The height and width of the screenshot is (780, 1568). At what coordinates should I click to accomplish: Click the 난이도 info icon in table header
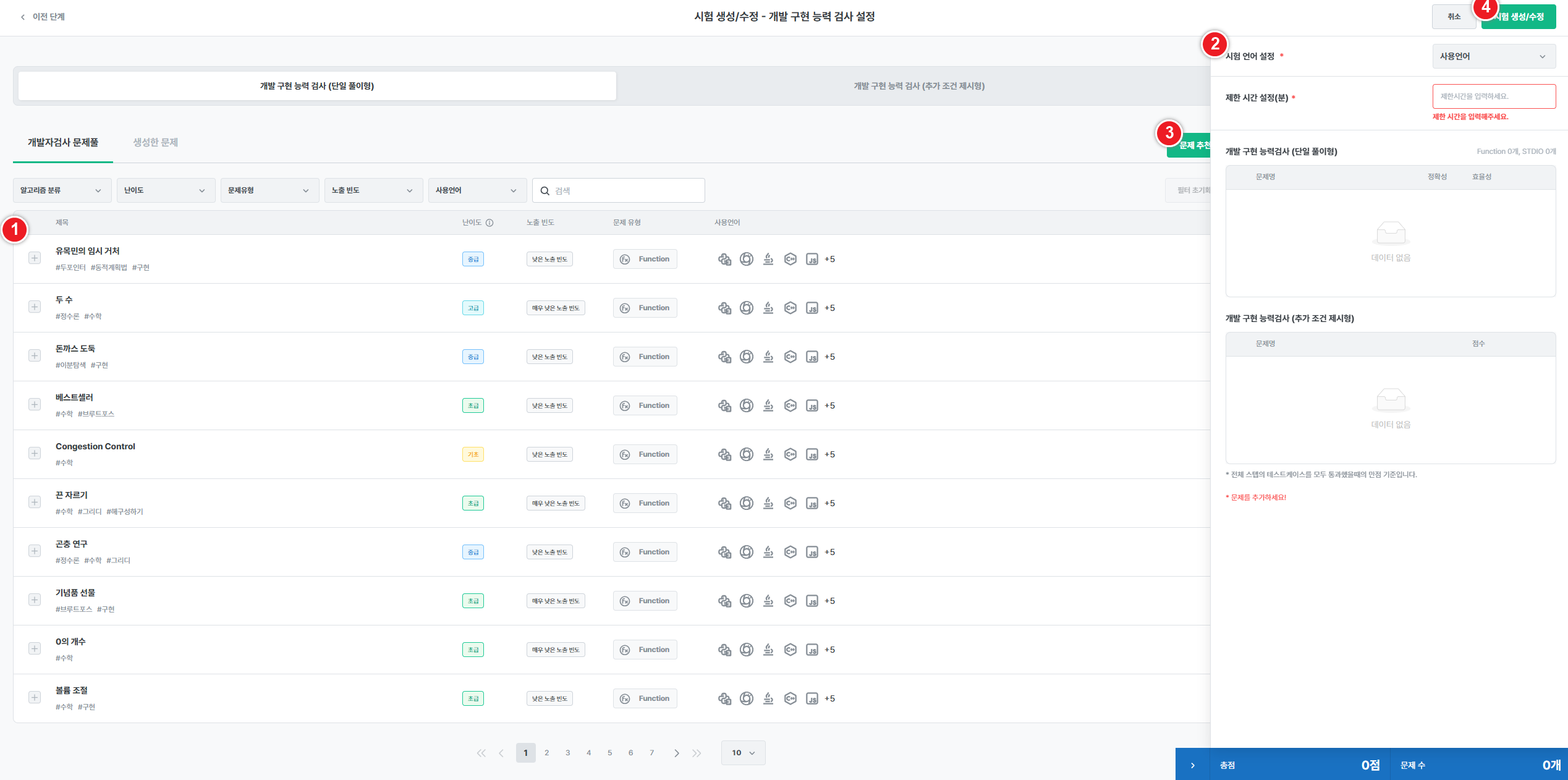click(x=489, y=223)
